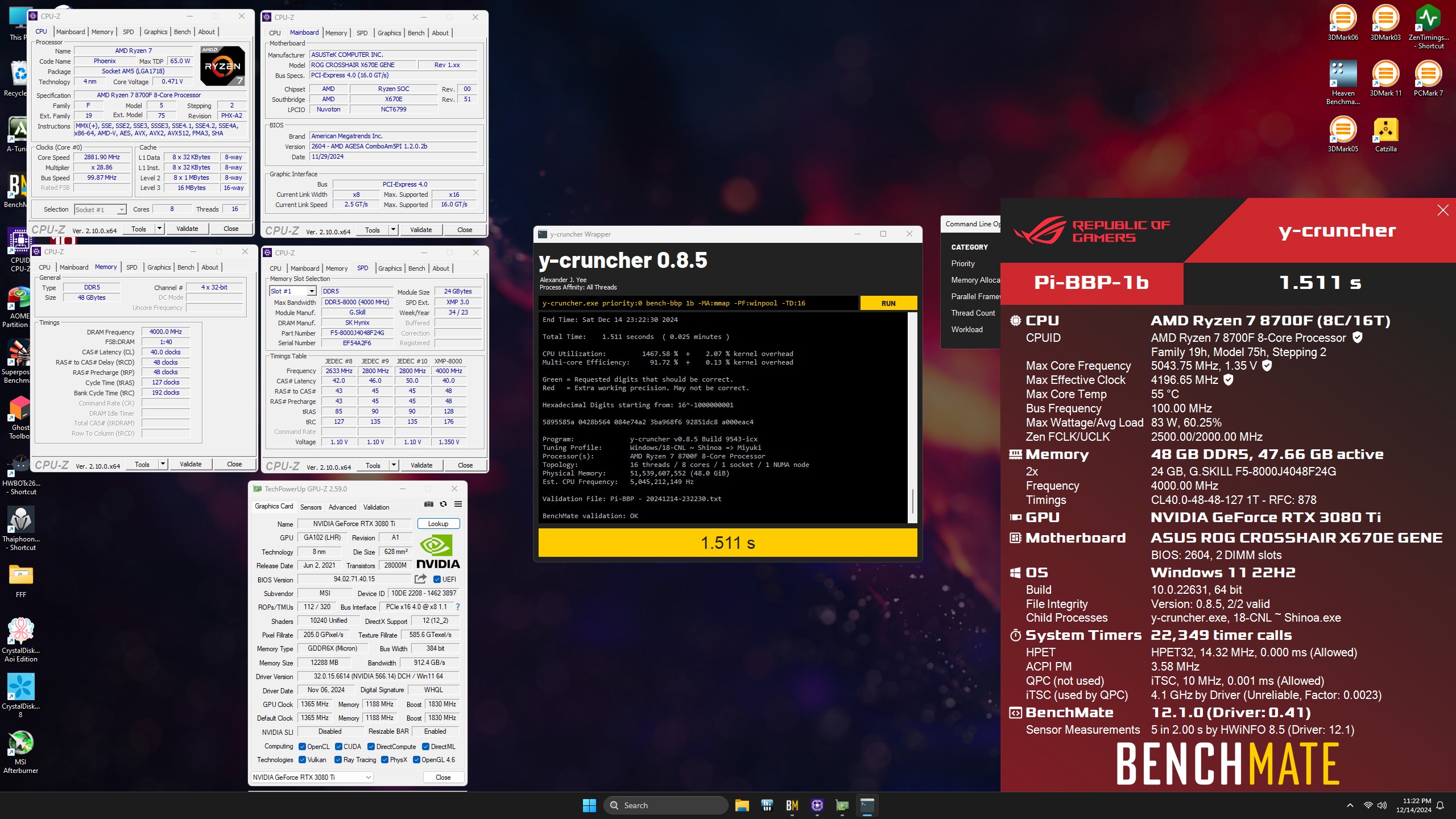Open GPU-Z taskbar icon

(x=842, y=805)
